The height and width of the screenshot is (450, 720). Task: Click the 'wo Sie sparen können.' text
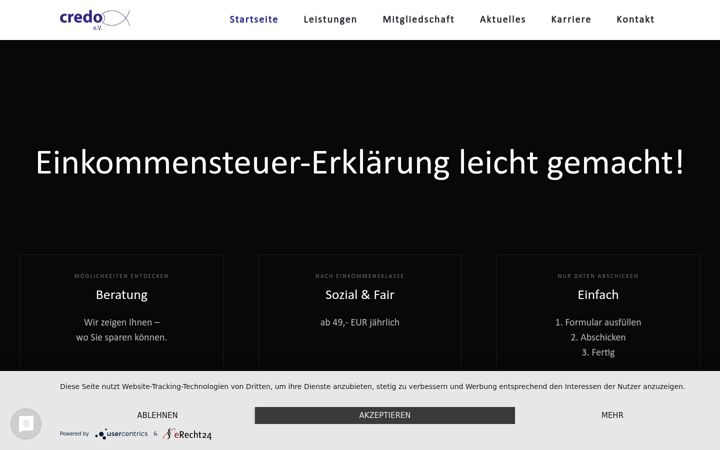point(122,338)
